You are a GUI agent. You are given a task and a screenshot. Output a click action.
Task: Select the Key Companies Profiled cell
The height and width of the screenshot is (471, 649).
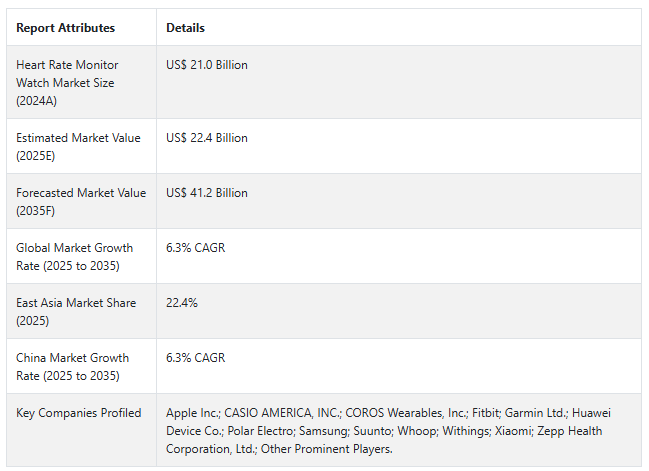click(78, 413)
